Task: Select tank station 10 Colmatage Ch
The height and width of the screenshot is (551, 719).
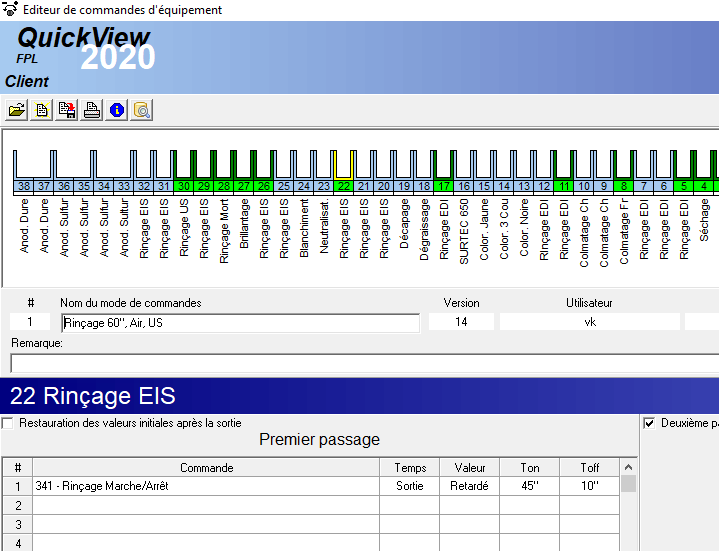Action: pos(584,186)
